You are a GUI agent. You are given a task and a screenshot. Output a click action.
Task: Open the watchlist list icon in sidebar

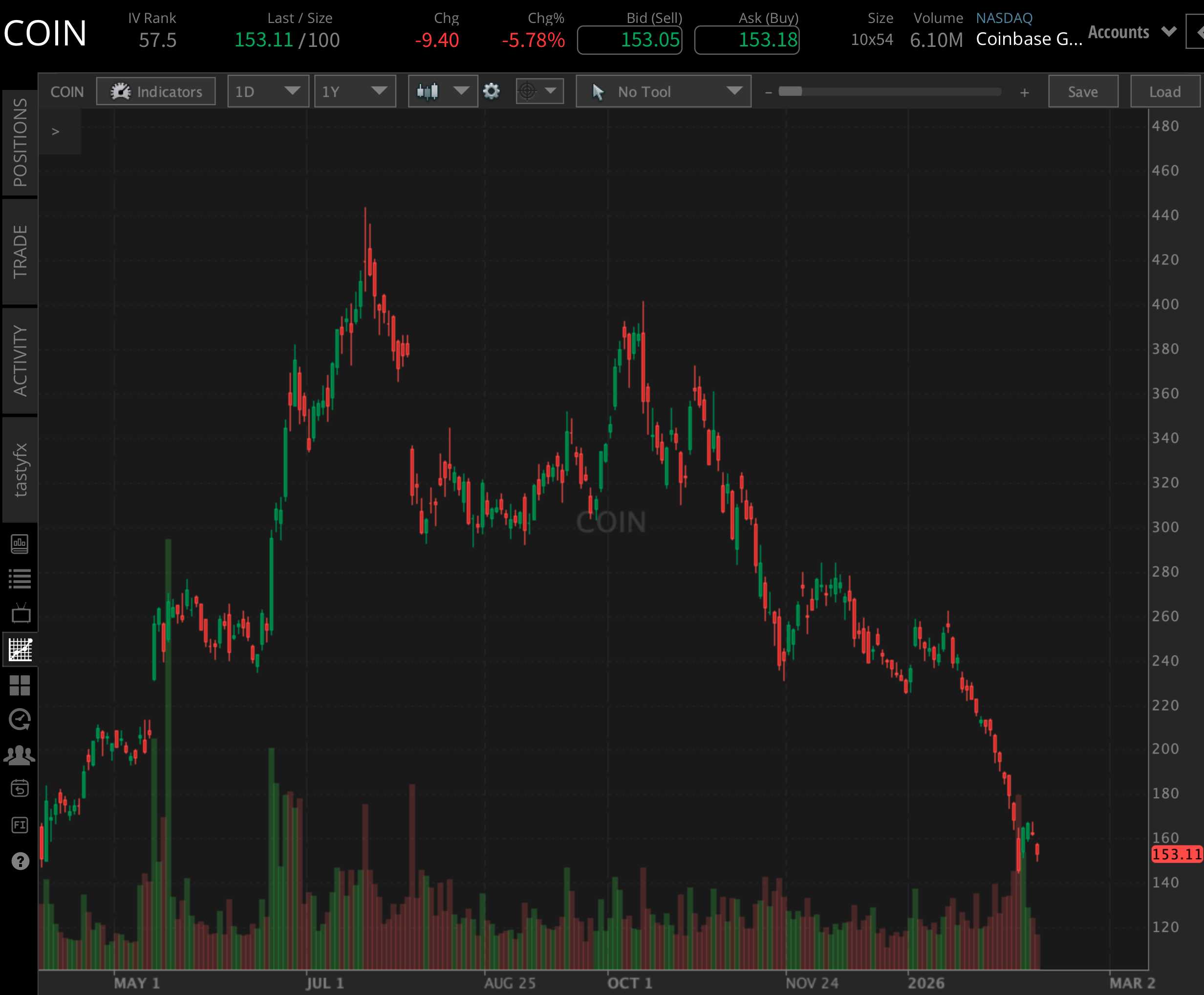pyautogui.click(x=20, y=579)
